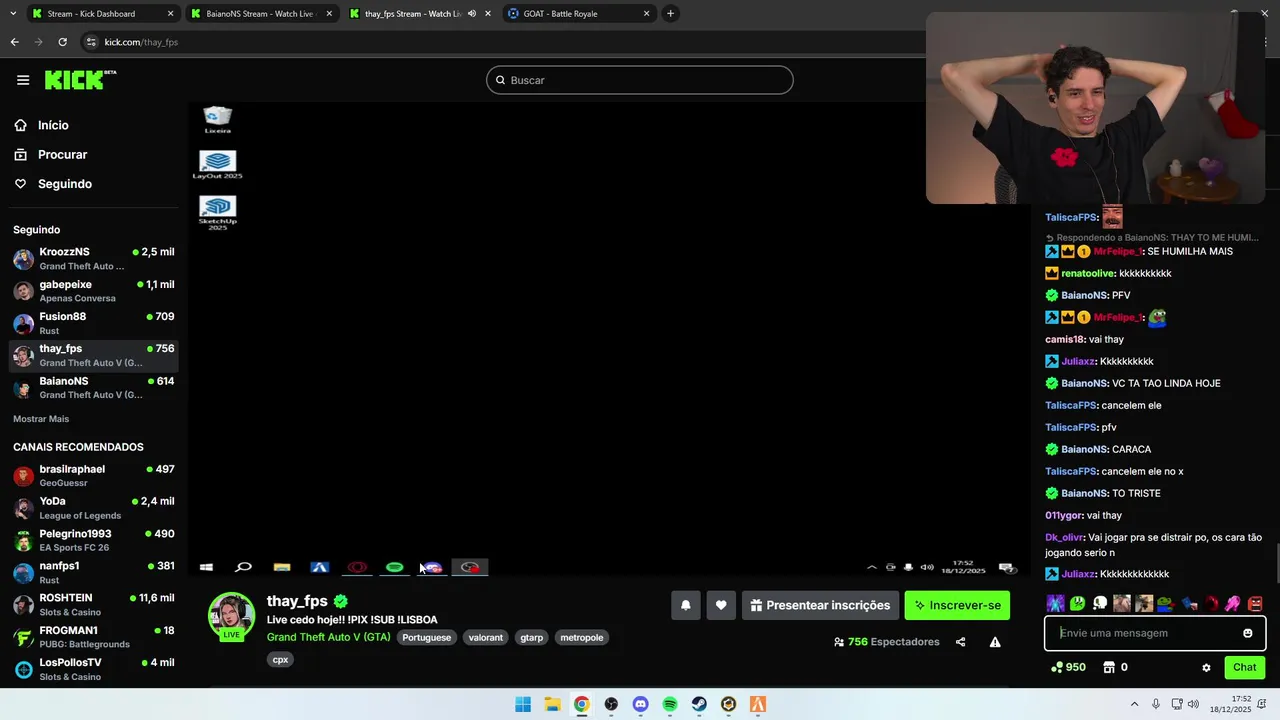The height and width of the screenshot is (720, 1280).
Task: Open chat settings gear icon
Action: [1206, 667]
